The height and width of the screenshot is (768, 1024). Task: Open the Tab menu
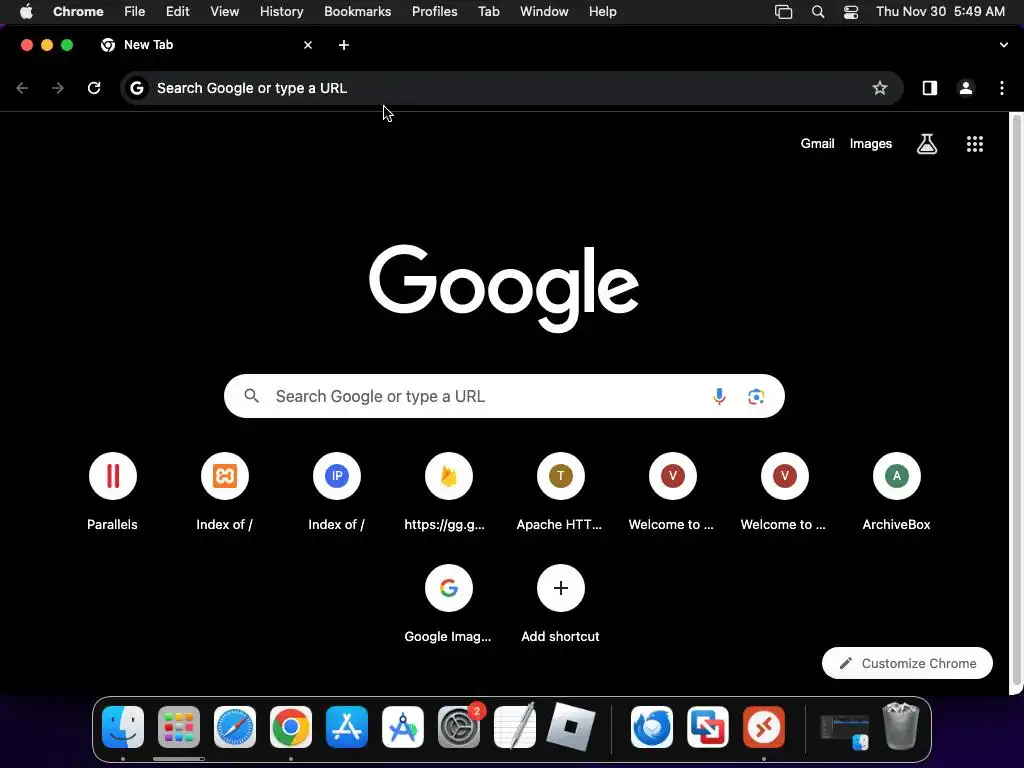point(488,12)
